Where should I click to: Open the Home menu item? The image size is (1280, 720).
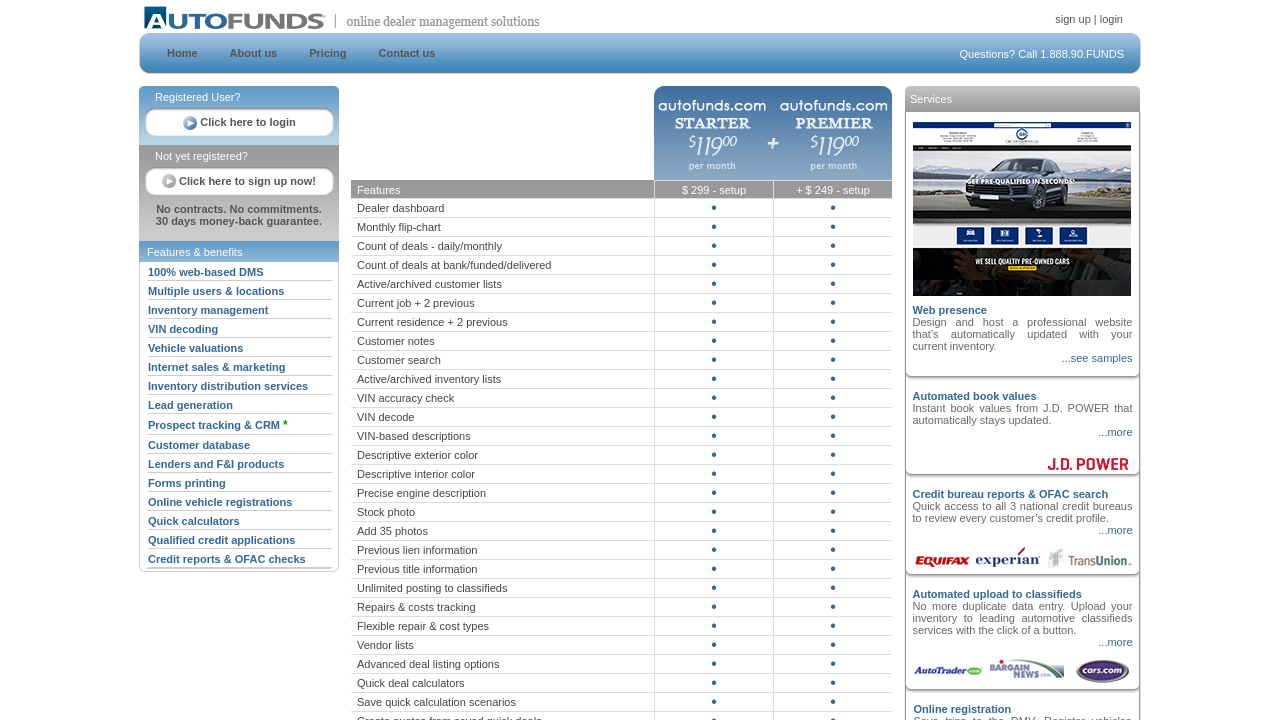pos(182,53)
